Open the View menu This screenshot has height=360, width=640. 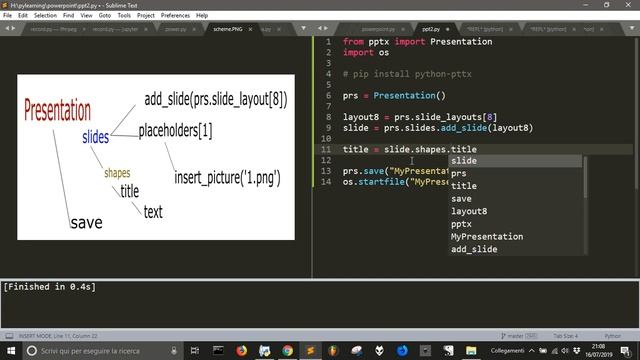coord(86,16)
